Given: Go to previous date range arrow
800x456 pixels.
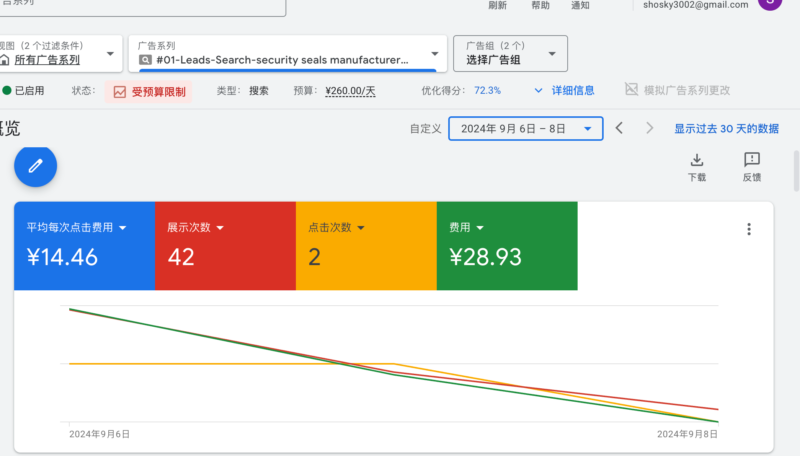Looking at the screenshot, I should [x=619, y=128].
